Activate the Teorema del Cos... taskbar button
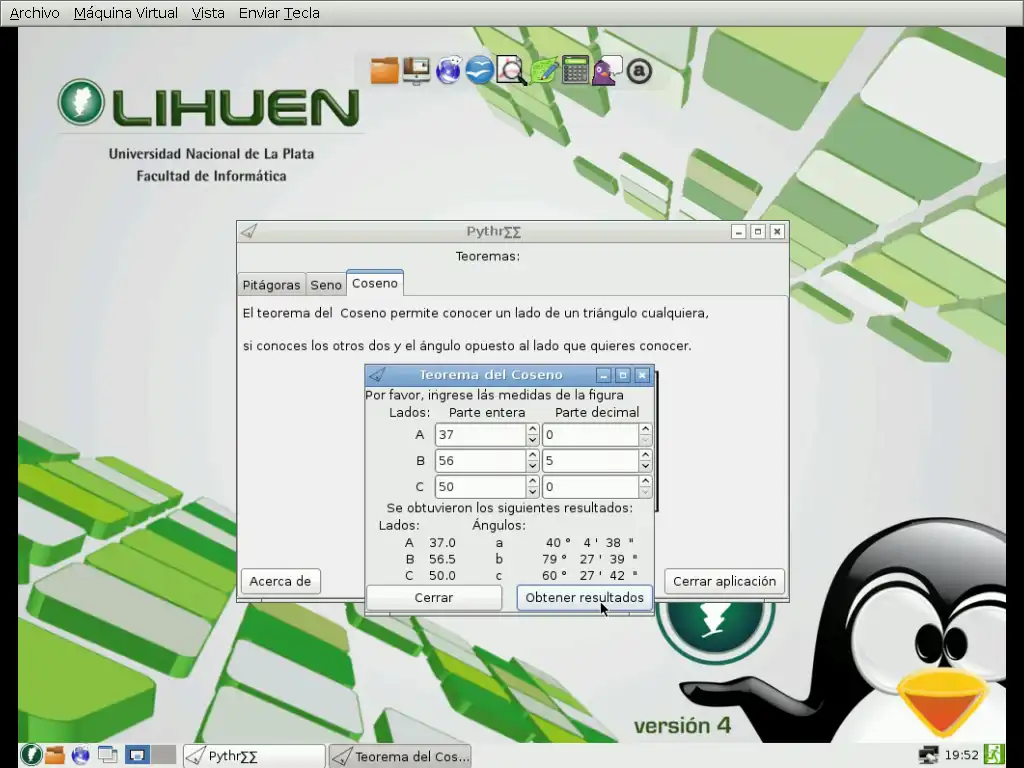Image resolution: width=1024 pixels, height=768 pixels. [x=400, y=756]
